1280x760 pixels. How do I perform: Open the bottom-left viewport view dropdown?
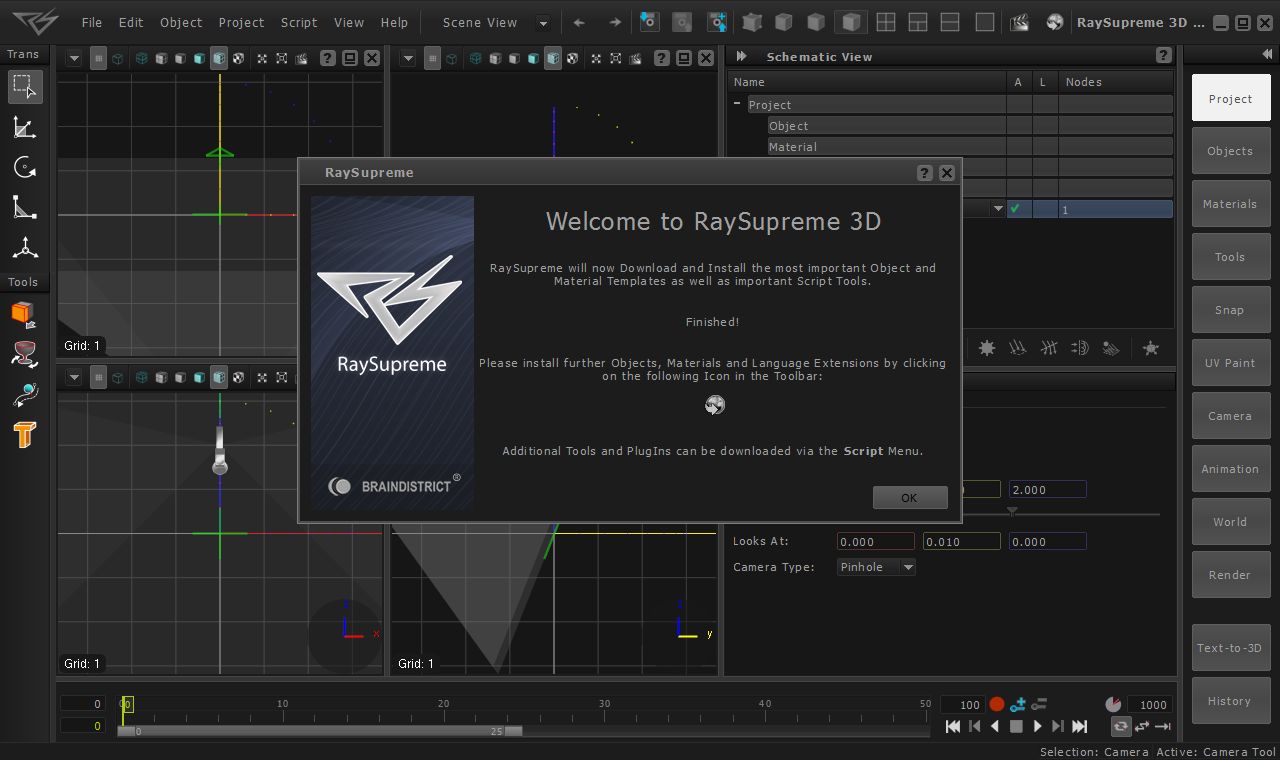pyautogui.click(x=74, y=377)
